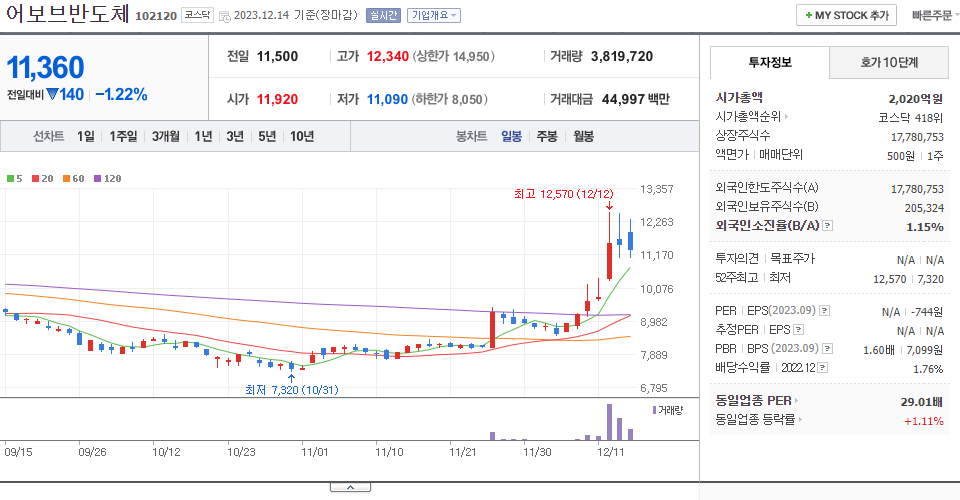Viewport: 960px width, 500px height.
Task: Click the 동일업종 등락률 value +1.11%
Action: [x=923, y=421]
